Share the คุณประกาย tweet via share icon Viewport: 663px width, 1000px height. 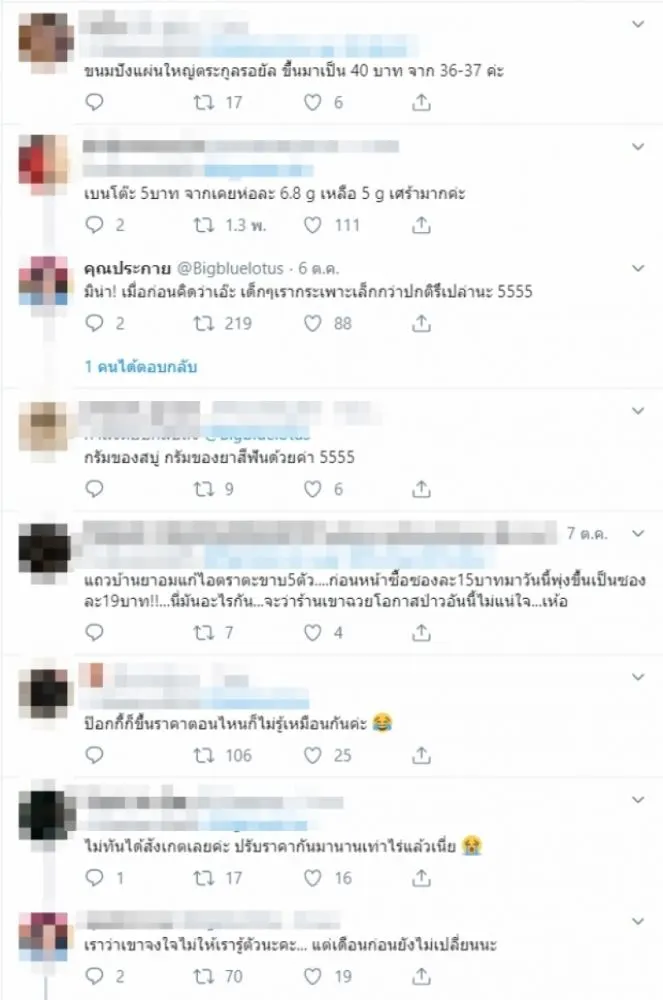(421, 323)
